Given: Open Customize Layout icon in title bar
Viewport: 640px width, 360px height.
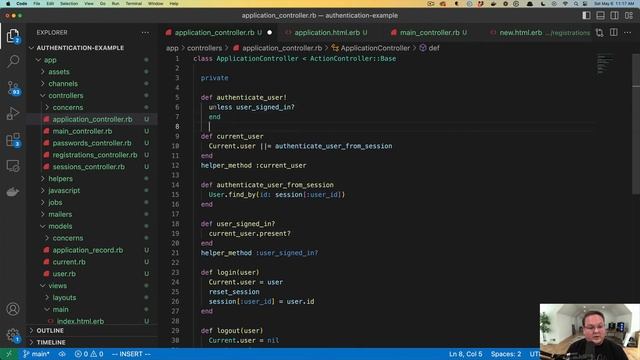Looking at the screenshot, I should 629,16.
